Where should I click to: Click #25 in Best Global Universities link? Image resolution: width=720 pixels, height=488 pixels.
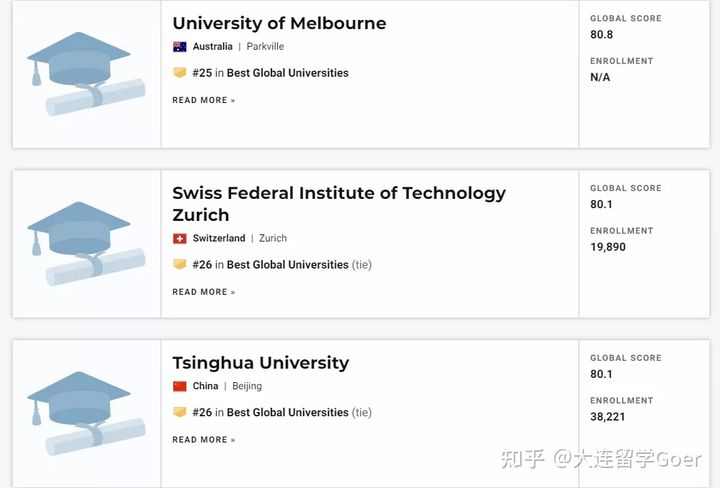coord(270,73)
